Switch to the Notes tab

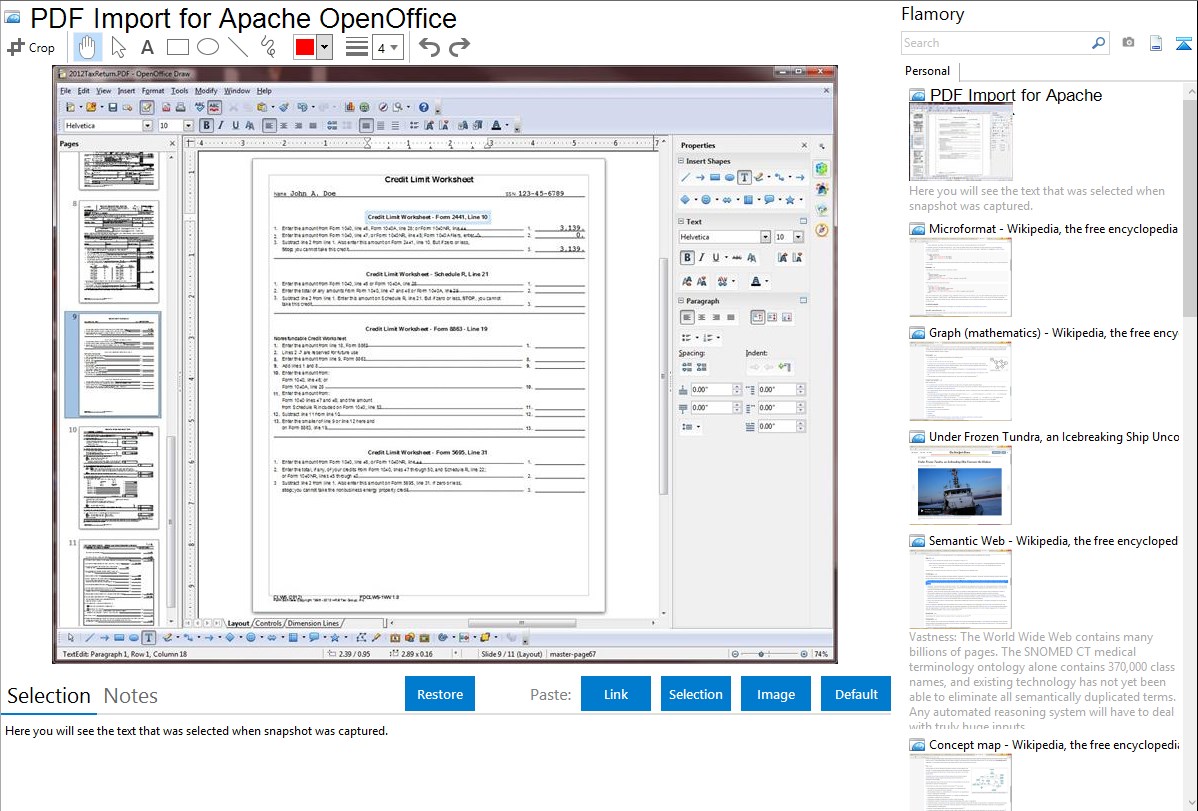pos(131,696)
